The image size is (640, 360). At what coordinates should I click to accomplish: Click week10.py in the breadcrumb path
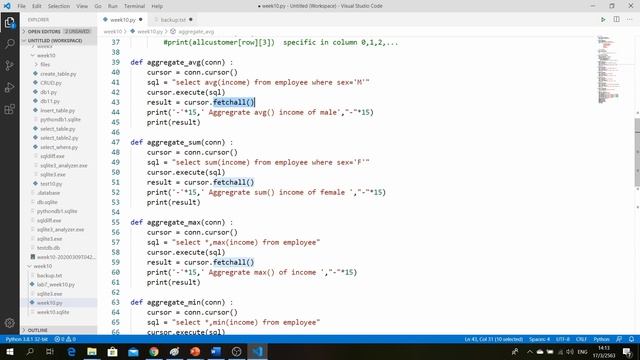[x=150, y=31]
